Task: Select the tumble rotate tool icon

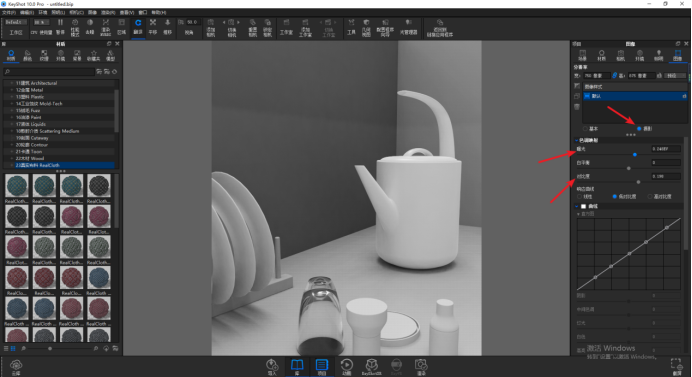Action: [x=138, y=23]
